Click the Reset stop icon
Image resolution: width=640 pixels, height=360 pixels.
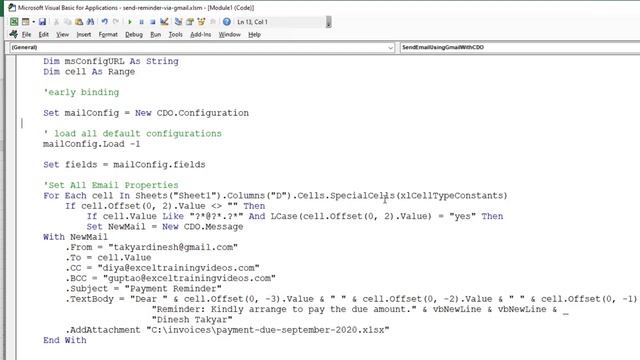pyautogui.click(x=152, y=22)
